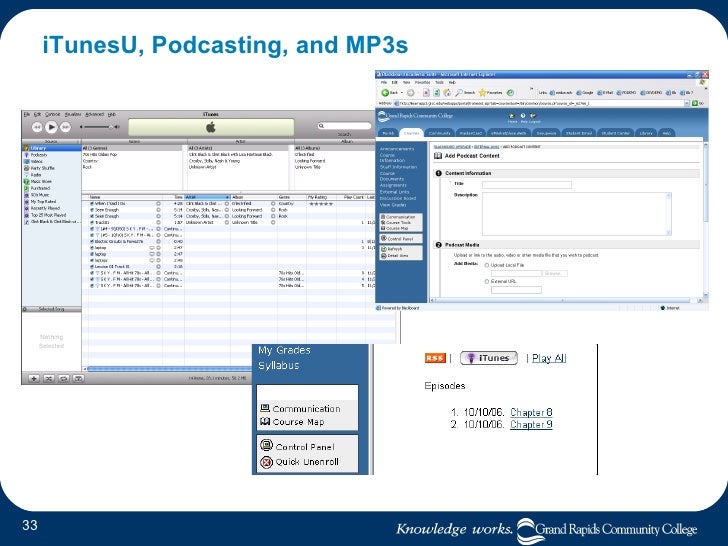Image resolution: width=728 pixels, height=546 pixels.
Task: Click the Blackboard Help icon
Action: 523,117
